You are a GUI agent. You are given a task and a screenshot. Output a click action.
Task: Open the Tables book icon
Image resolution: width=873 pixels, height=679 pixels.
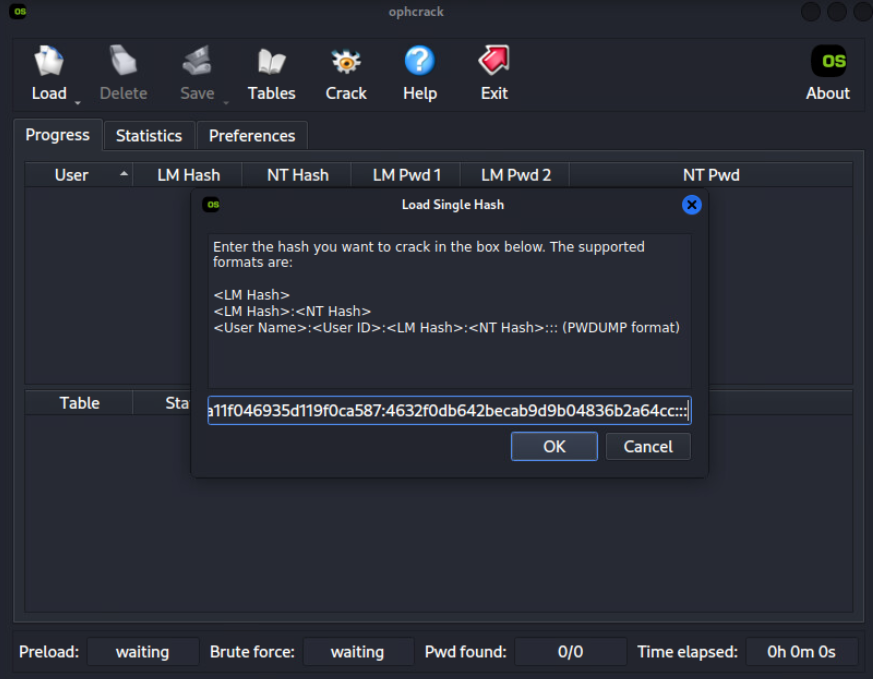(x=272, y=61)
